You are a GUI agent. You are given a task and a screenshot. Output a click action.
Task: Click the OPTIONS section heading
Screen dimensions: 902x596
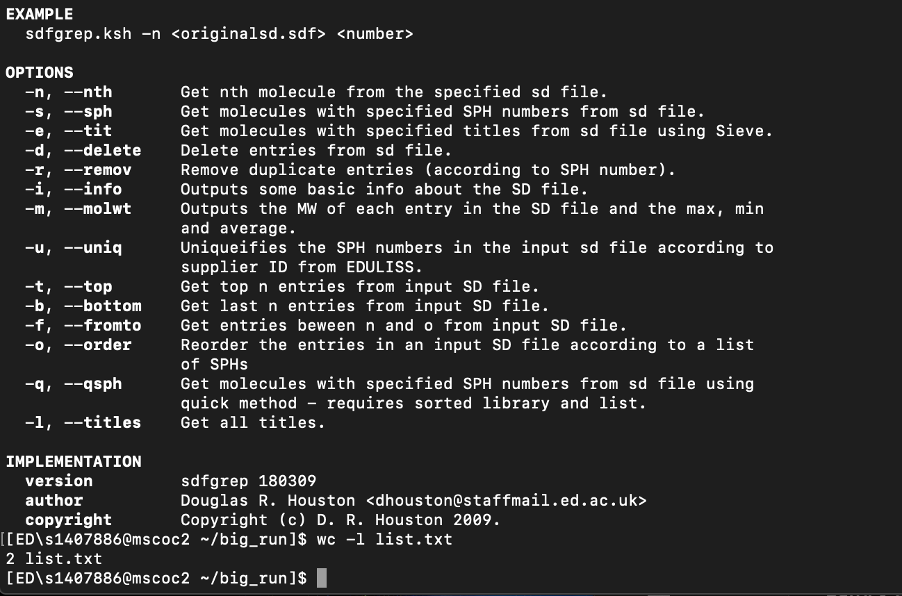(40, 72)
